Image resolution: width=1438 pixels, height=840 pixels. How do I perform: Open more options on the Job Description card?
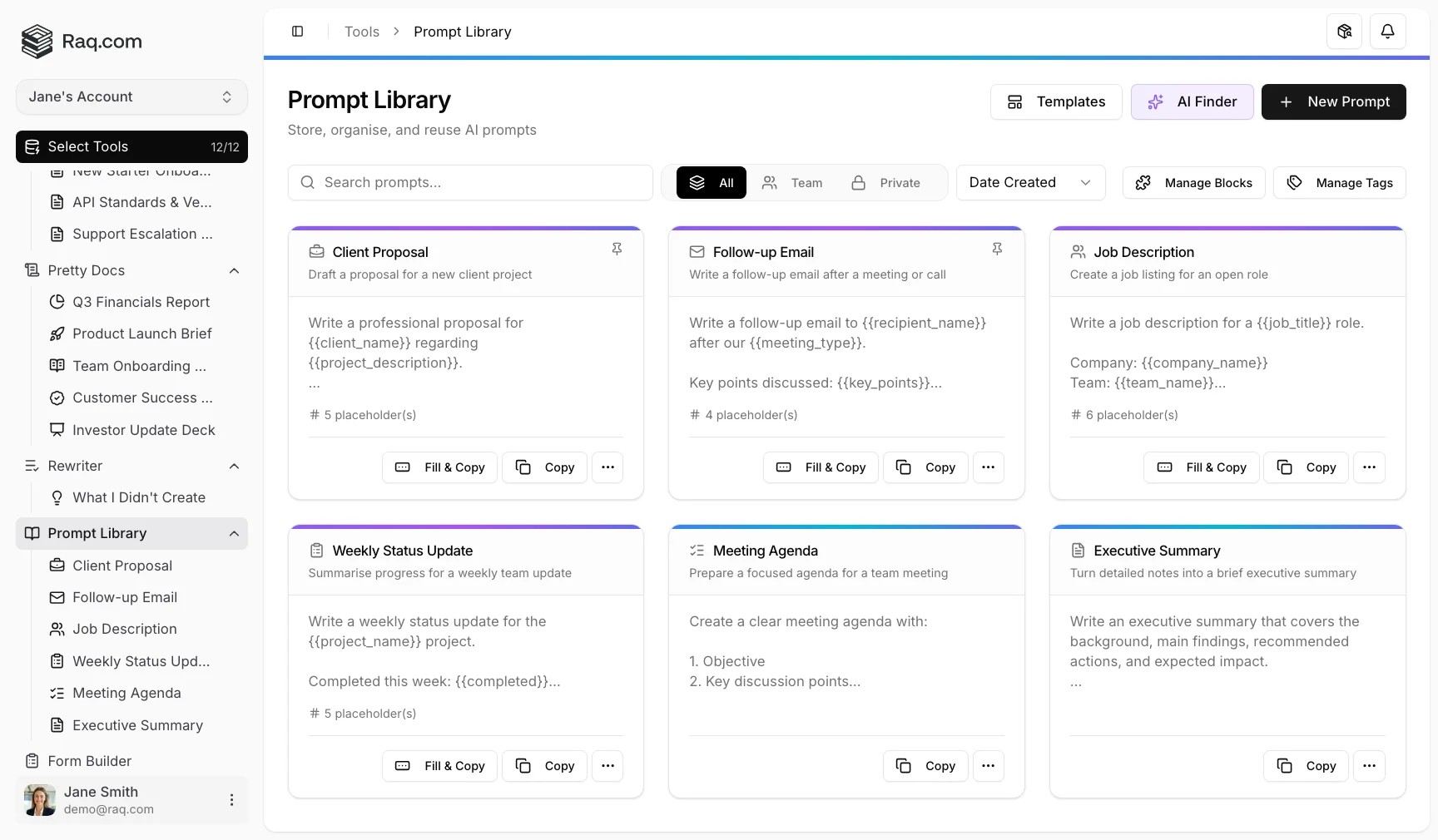(1369, 467)
